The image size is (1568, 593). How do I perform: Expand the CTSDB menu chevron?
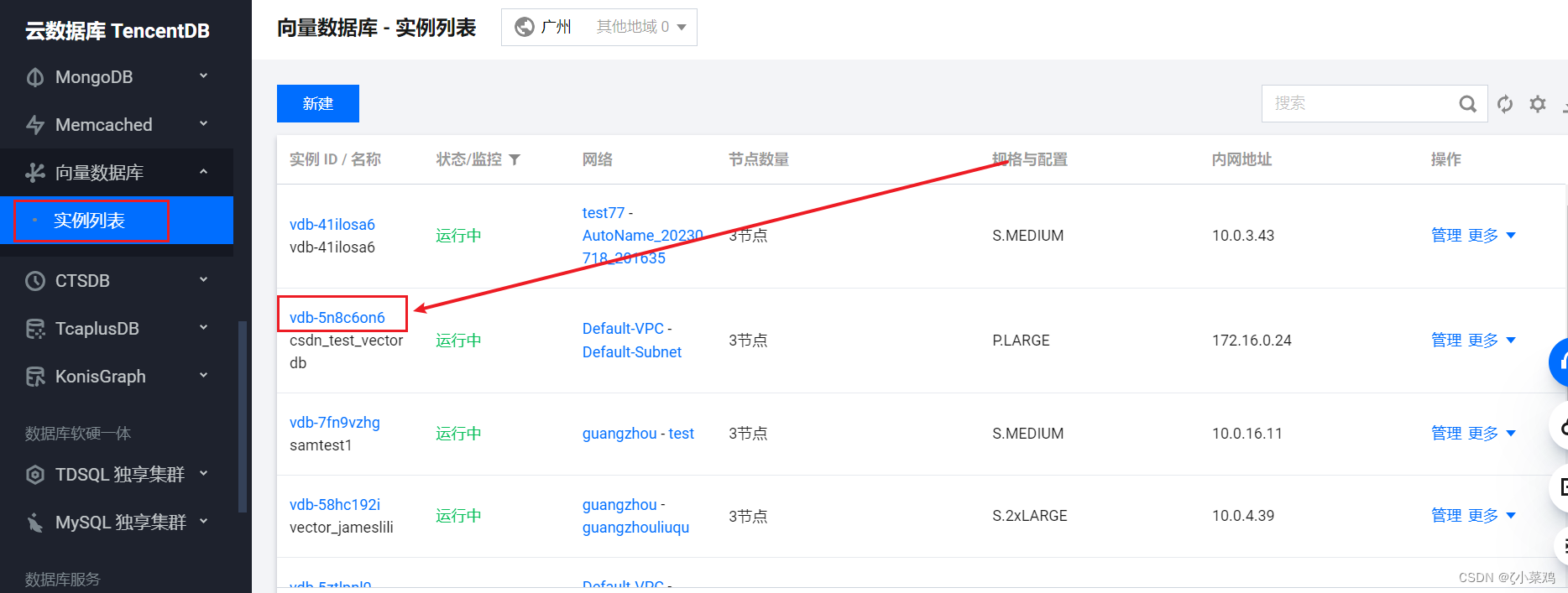[x=203, y=280]
